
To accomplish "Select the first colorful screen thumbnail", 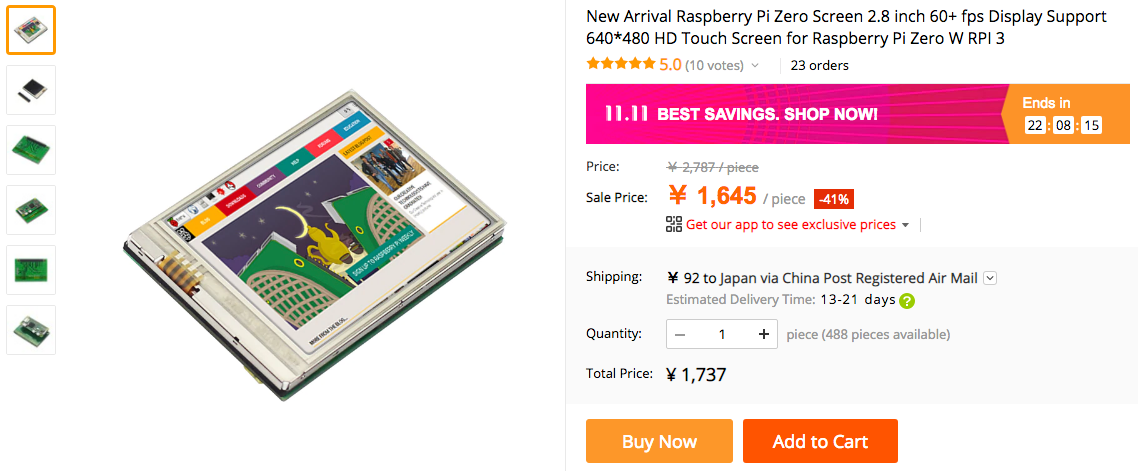I will 31,30.
